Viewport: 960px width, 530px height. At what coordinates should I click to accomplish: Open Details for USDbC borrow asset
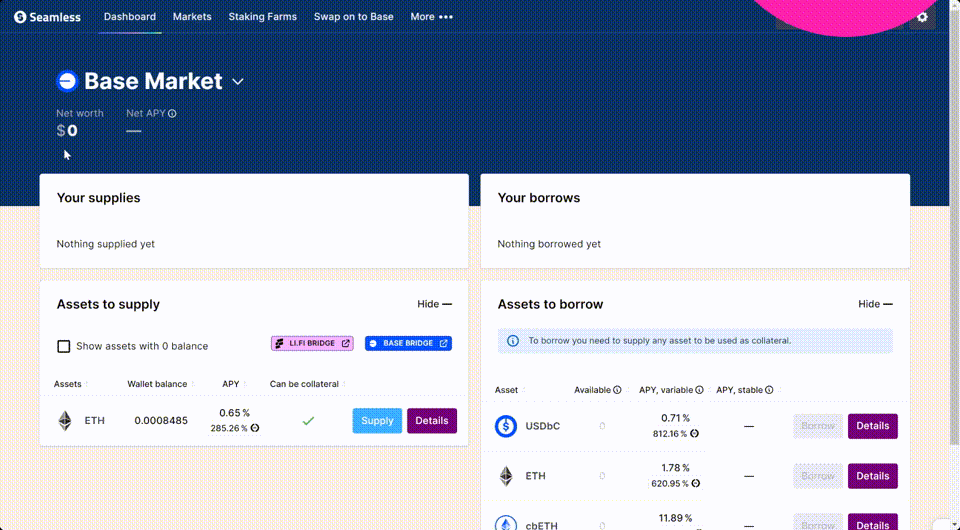[x=872, y=426]
